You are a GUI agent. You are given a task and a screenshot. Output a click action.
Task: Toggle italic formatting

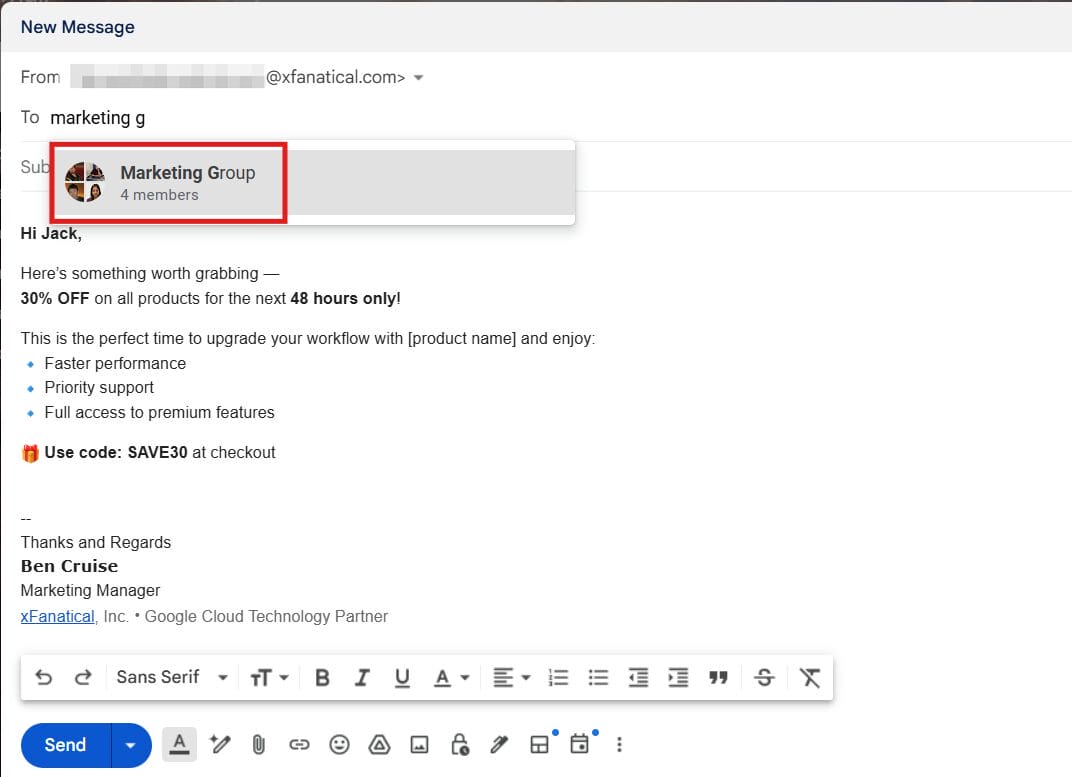362,677
